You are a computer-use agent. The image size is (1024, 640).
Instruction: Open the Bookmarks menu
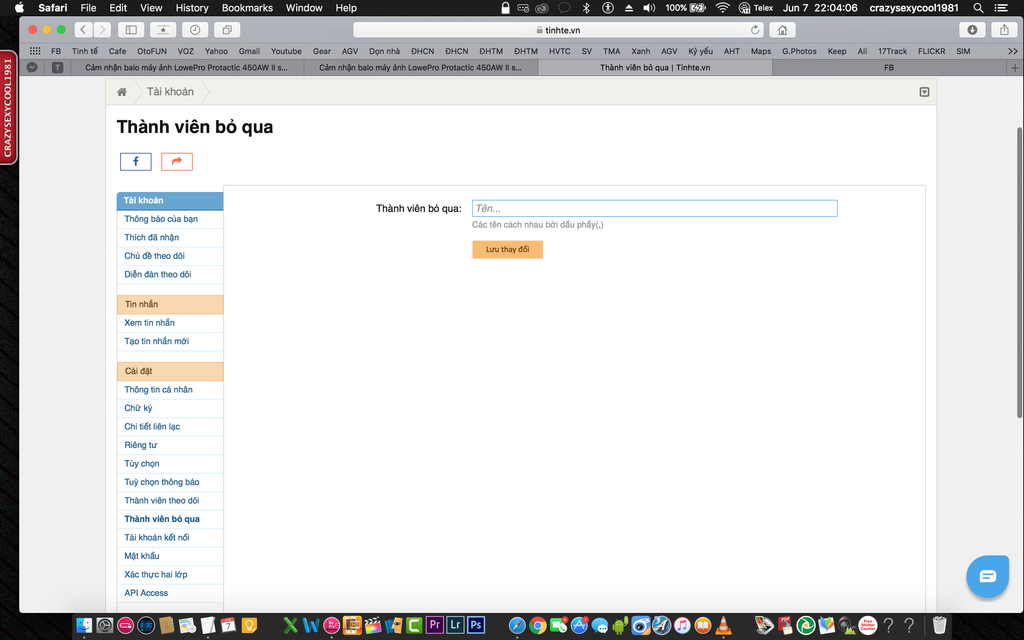pos(247,8)
